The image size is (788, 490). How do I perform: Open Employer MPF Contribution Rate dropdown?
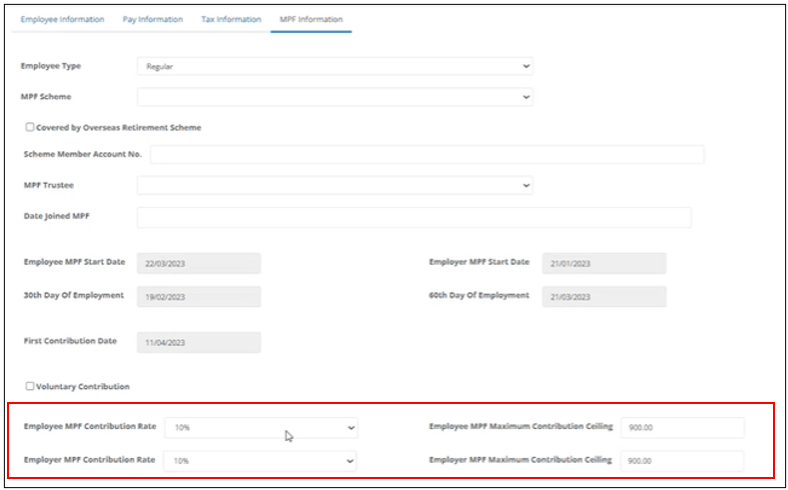[260, 461]
